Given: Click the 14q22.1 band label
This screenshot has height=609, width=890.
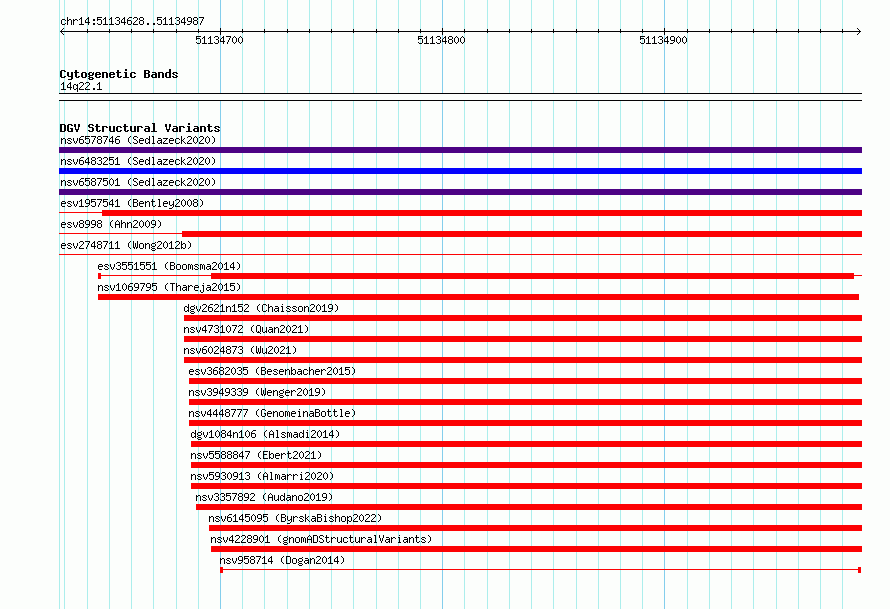Looking at the screenshot, I should point(81,86).
